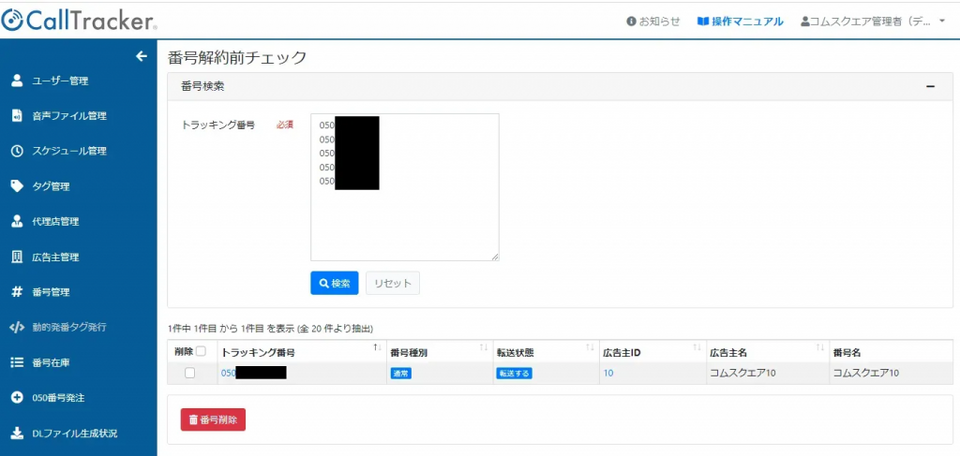Sort by the トラッキング番号 column arrows
The width and height of the screenshot is (960, 456).
click(x=378, y=347)
